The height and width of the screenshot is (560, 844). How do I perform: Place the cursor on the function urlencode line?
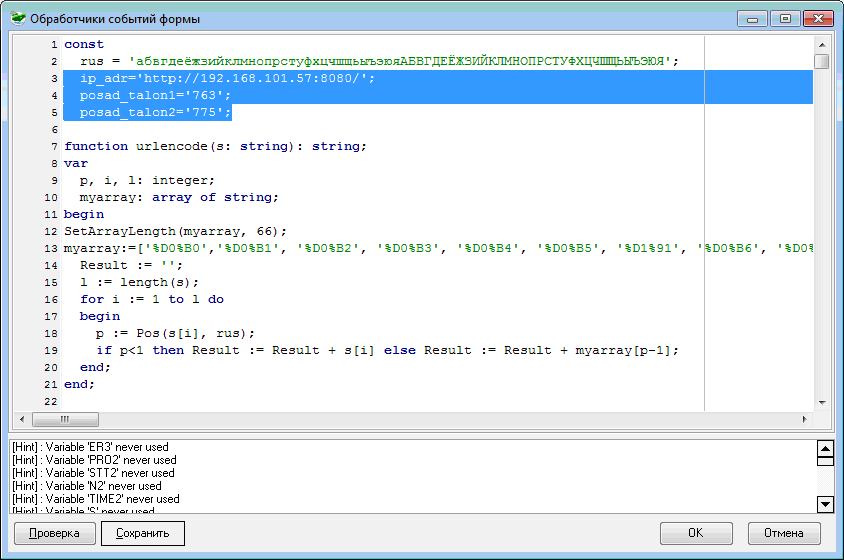215,146
